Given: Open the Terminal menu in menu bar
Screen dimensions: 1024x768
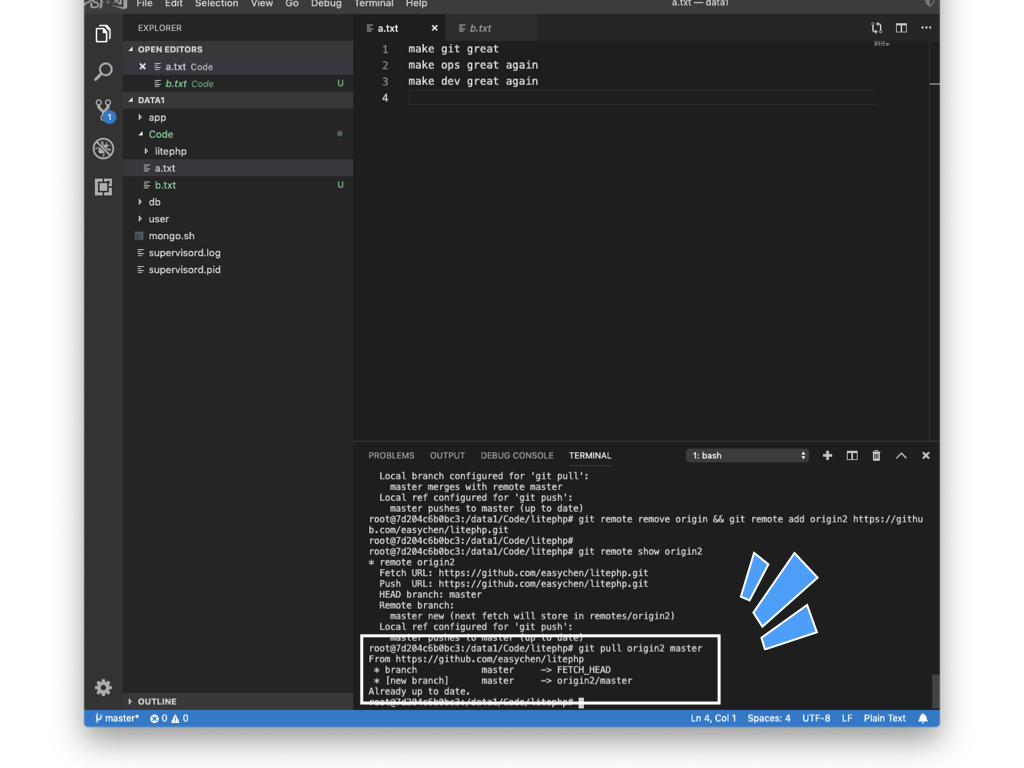Looking at the screenshot, I should [373, 4].
